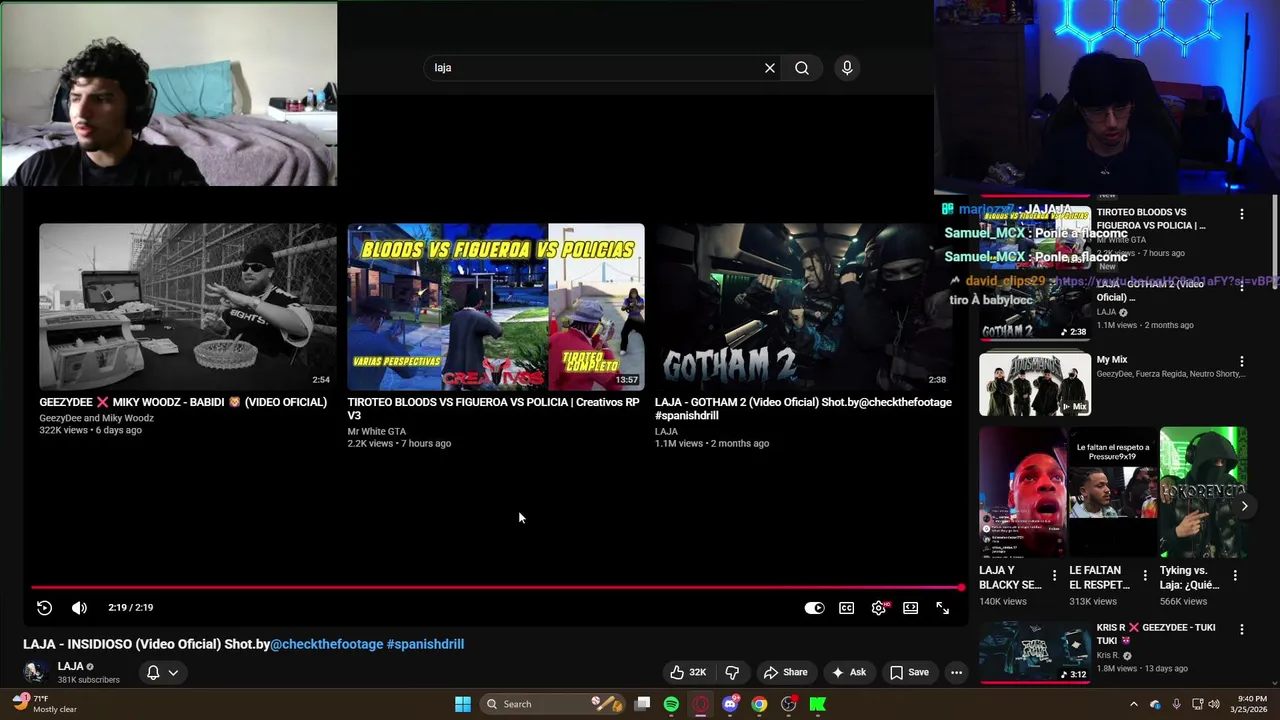Open the player settings gear
This screenshot has height=720, width=1280.
pyautogui.click(x=879, y=608)
